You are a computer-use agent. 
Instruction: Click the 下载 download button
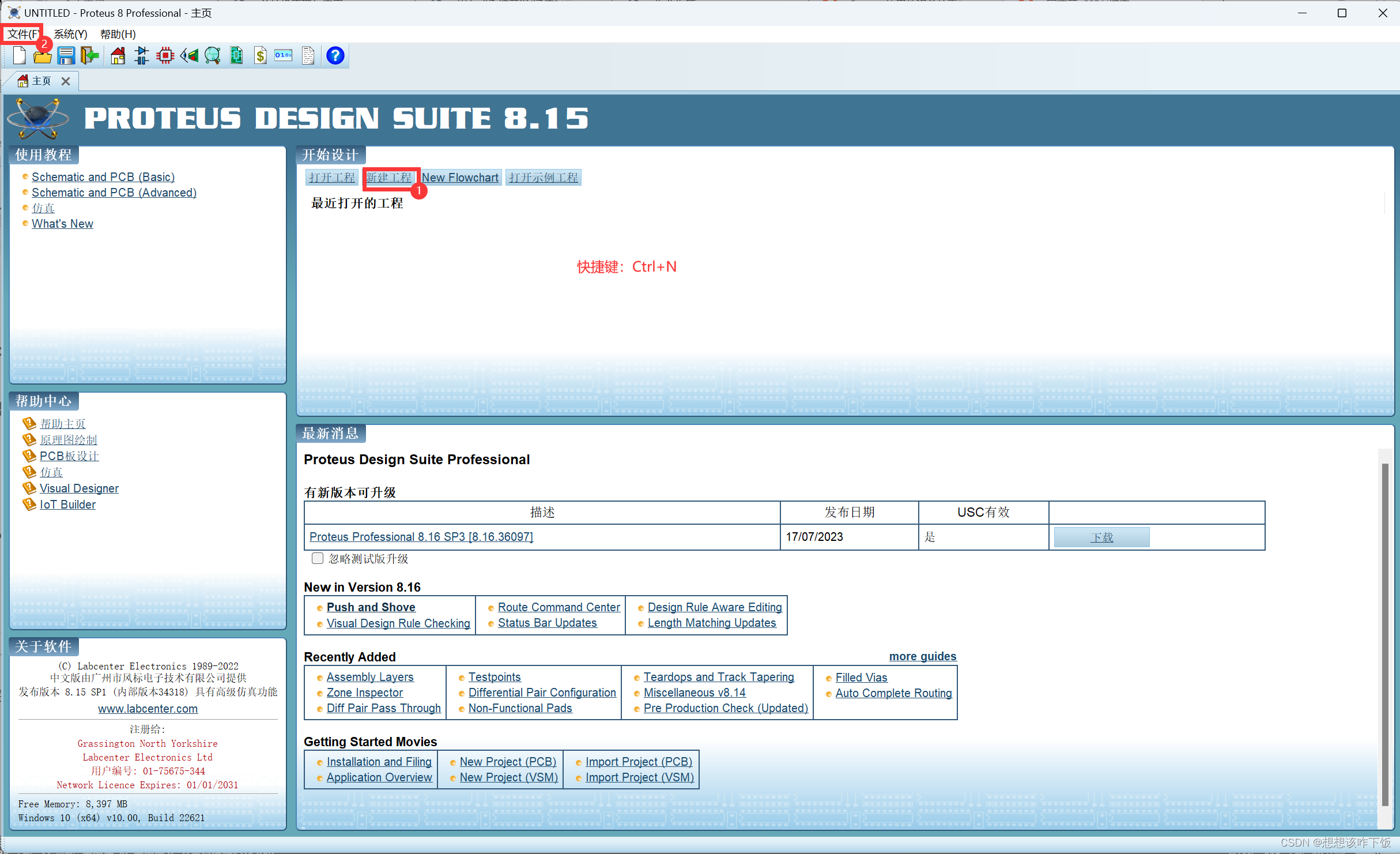coord(1101,537)
